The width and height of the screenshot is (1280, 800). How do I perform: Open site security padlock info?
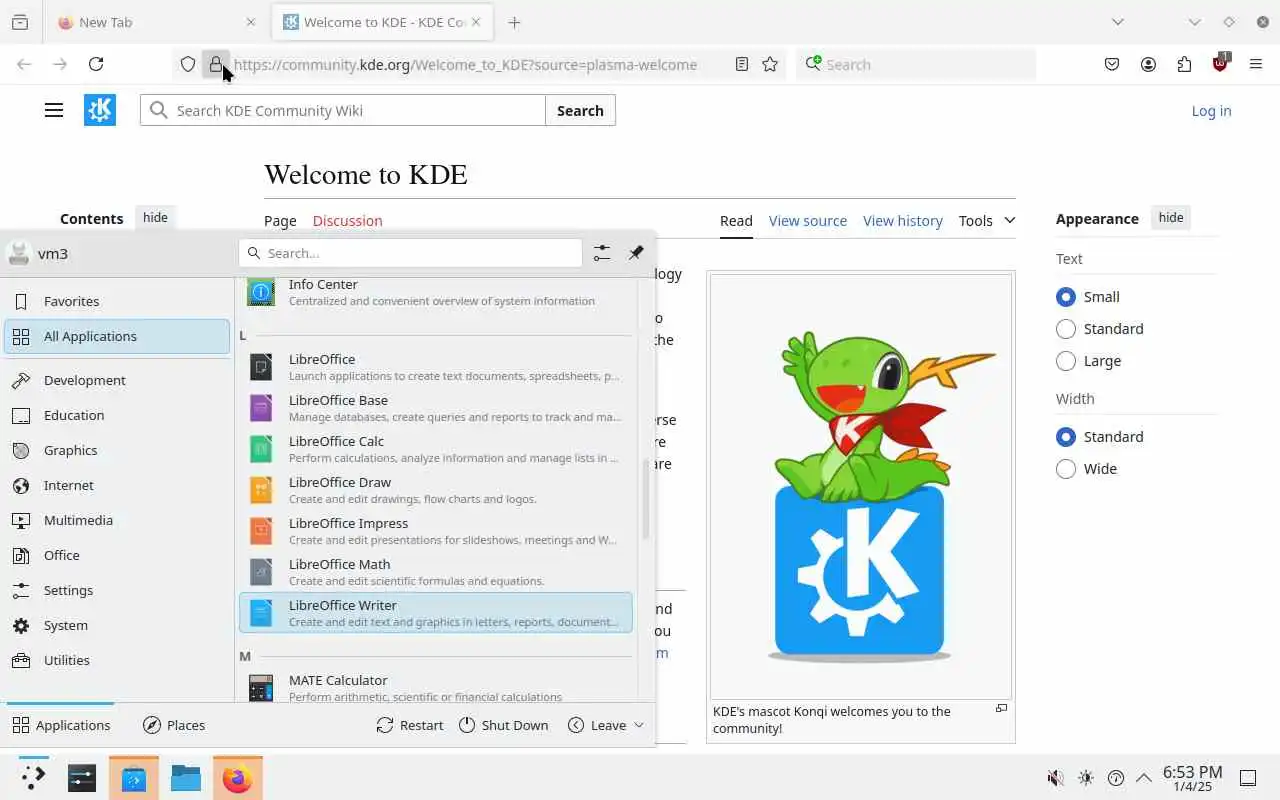coord(215,64)
